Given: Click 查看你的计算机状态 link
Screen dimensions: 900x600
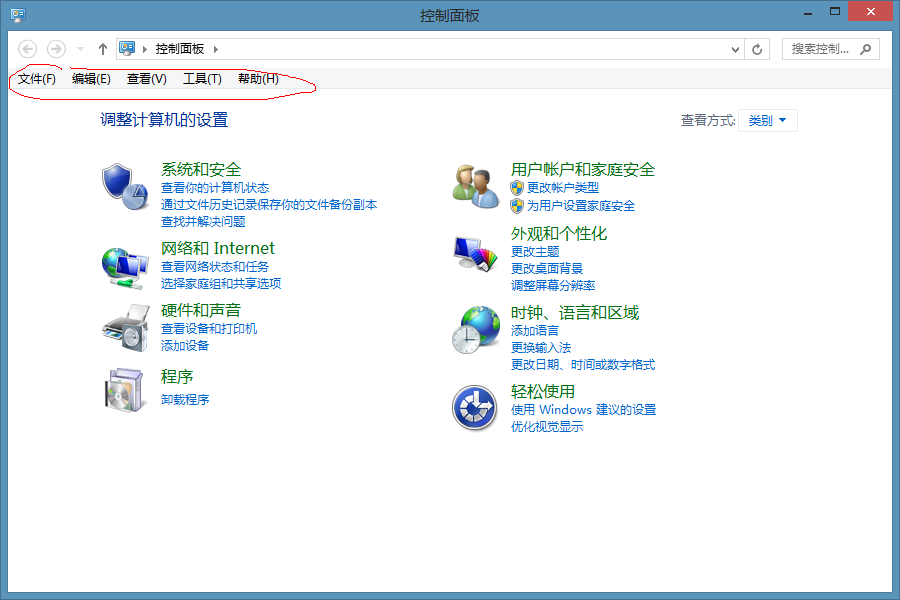Looking at the screenshot, I should coord(215,188).
